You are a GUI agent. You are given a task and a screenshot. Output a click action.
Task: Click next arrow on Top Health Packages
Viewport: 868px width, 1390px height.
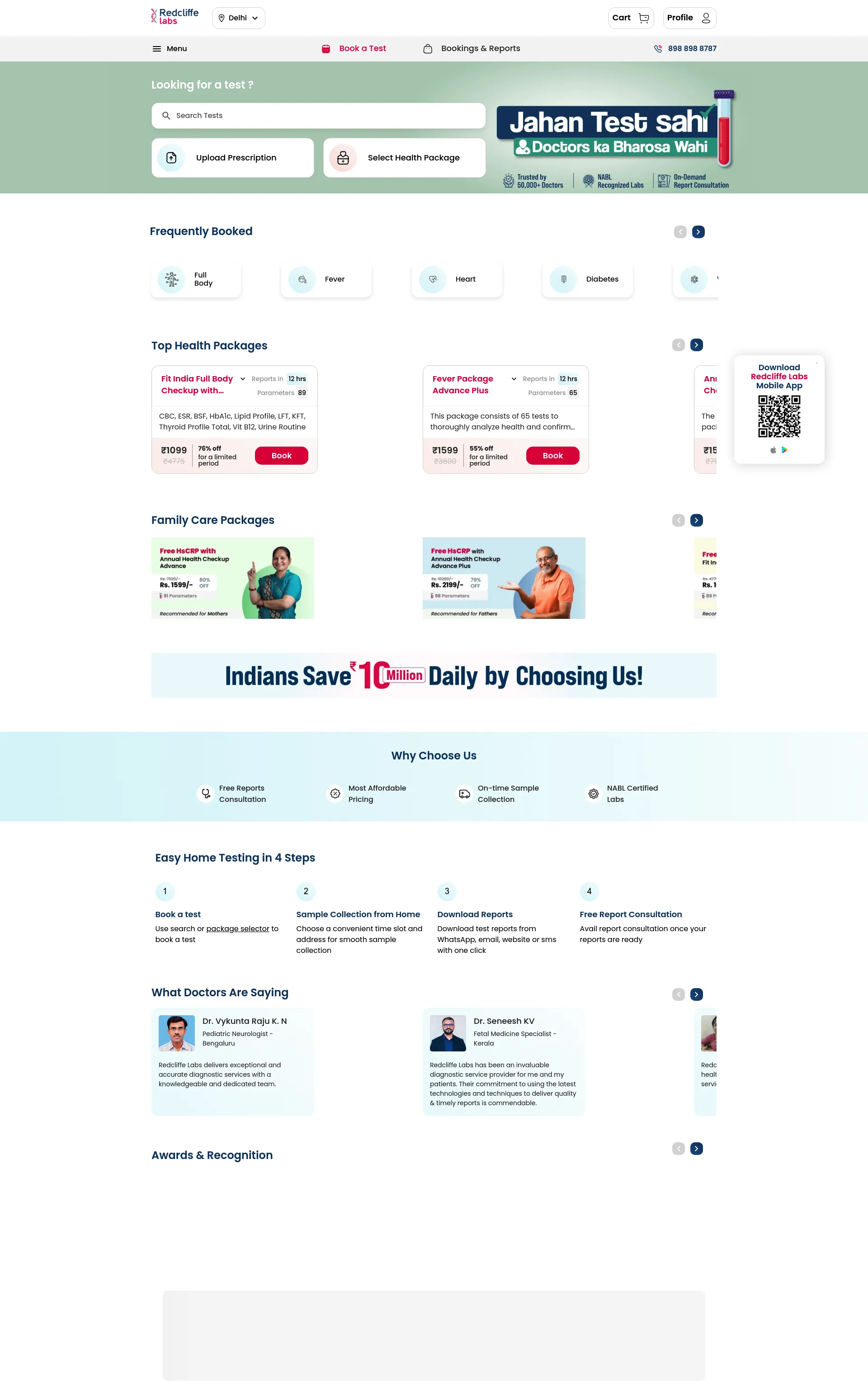coord(697,344)
